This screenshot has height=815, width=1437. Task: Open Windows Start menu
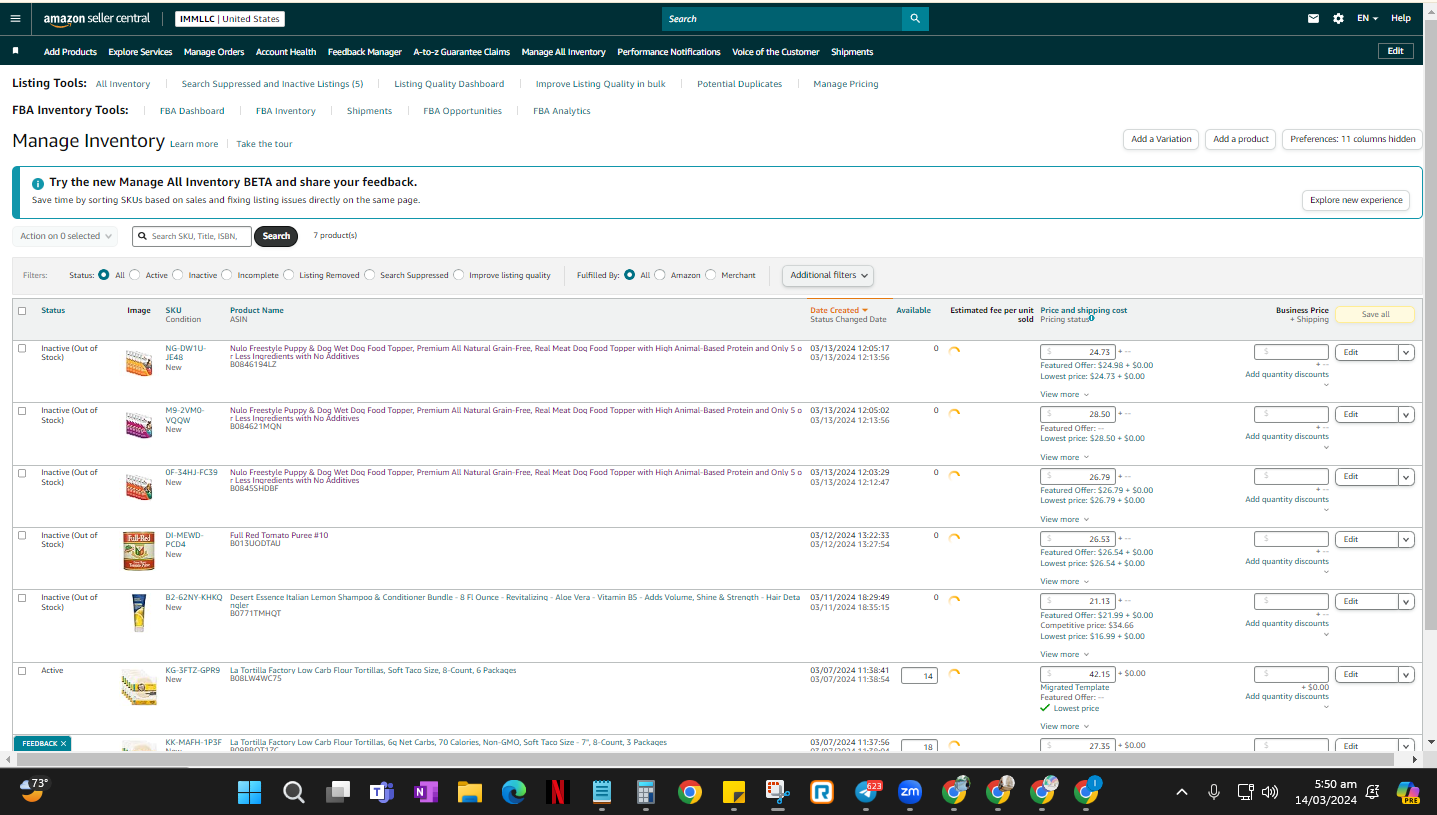[249, 793]
